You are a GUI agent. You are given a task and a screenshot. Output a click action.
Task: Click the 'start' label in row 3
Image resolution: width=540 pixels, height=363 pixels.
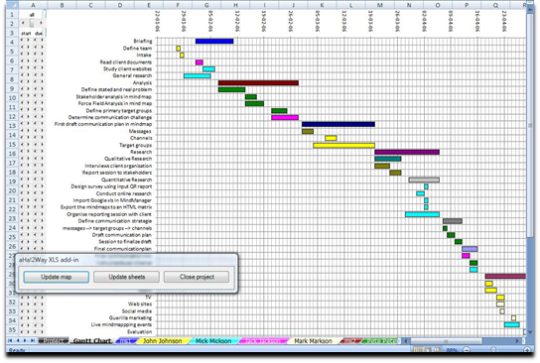[26, 33]
